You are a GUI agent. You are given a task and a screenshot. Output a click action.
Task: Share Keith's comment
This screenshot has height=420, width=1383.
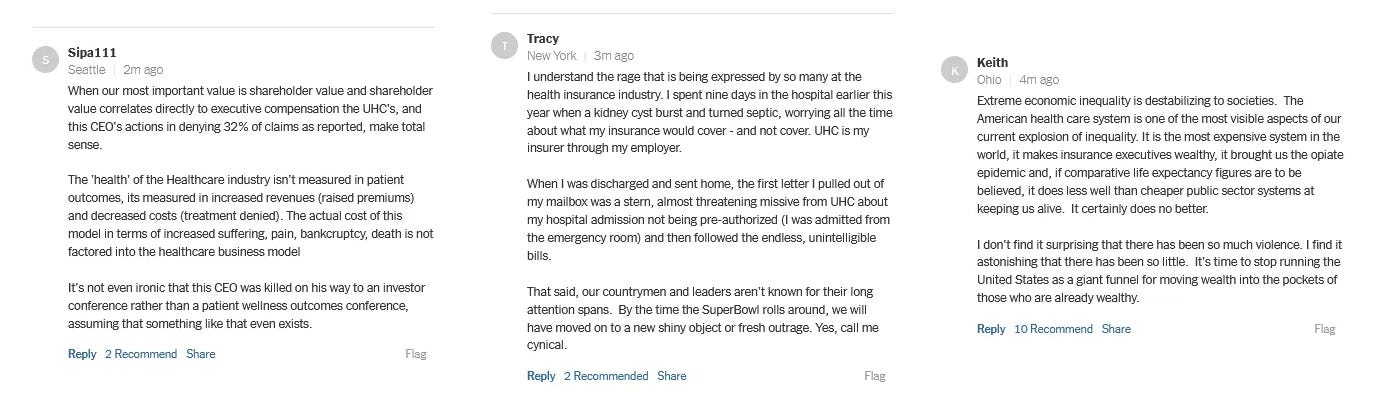coord(1116,329)
